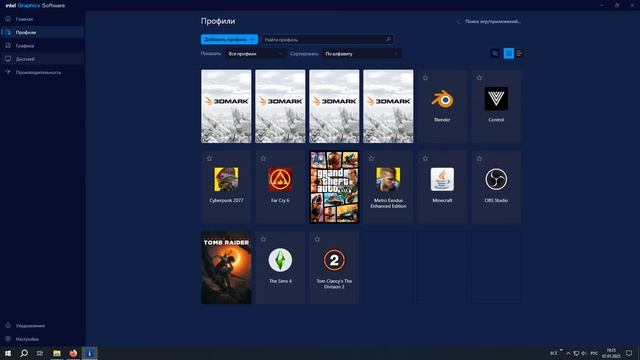Open Настройки (Settings) in the sidebar
This screenshot has height=360, width=640.
(x=42, y=339)
